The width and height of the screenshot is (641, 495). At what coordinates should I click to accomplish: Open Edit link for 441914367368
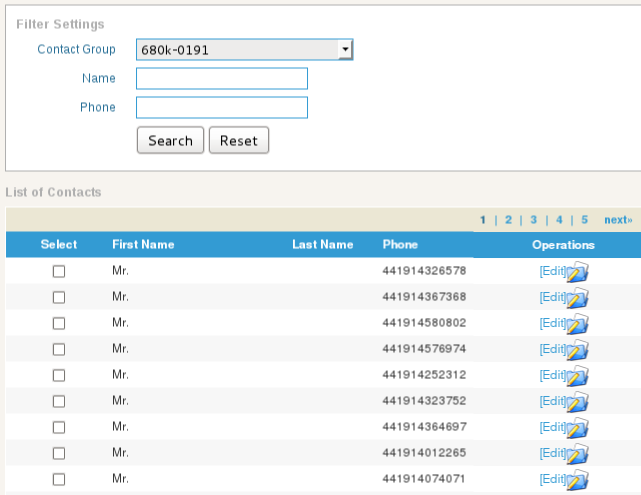[x=553, y=297]
